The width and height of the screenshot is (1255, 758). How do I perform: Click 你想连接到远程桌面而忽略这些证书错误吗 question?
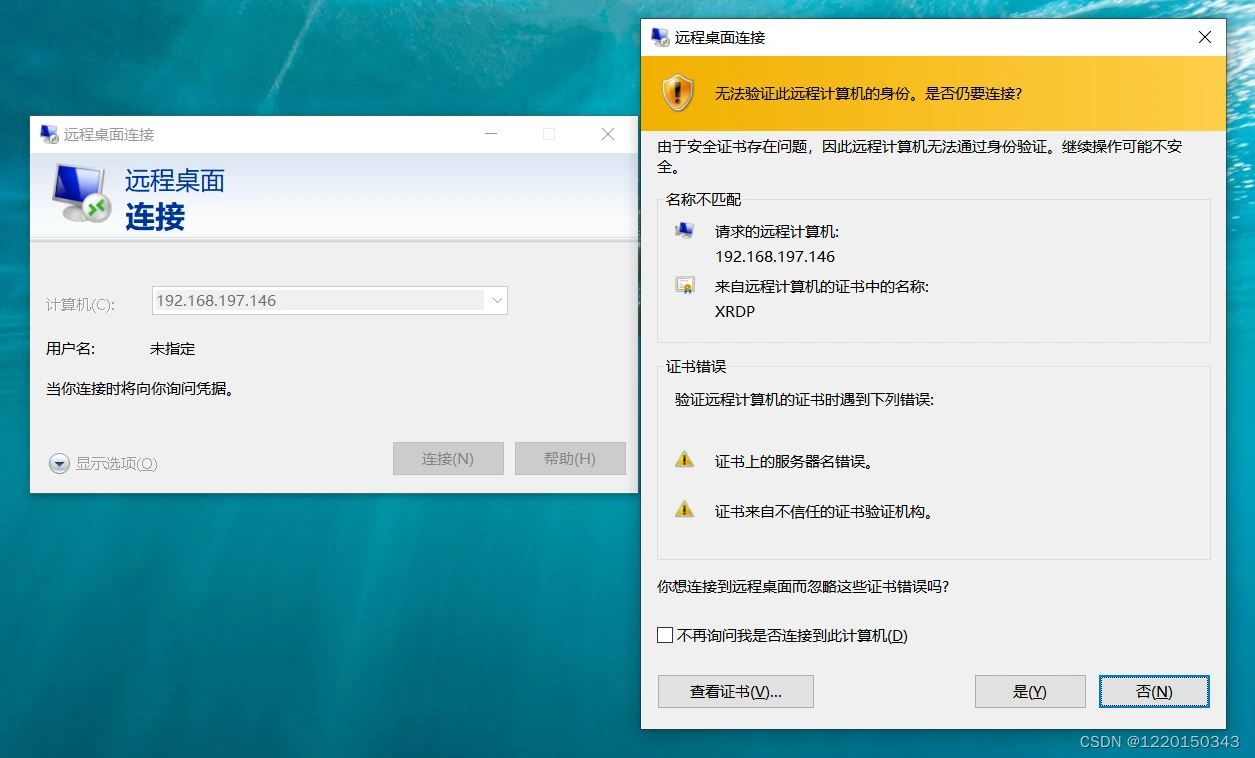tap(803, 587)
